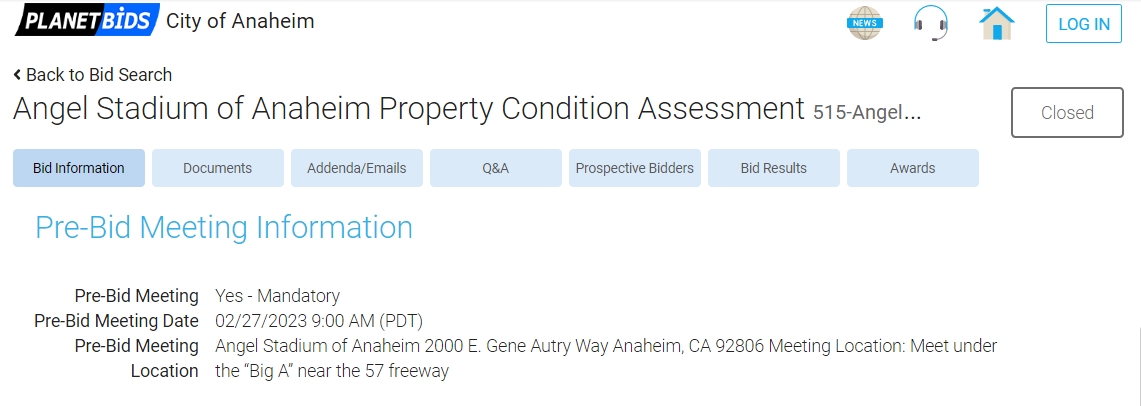The image size is (1141, 406).
Task: Click the PlanetBids logo
Action: coord(86,20)
